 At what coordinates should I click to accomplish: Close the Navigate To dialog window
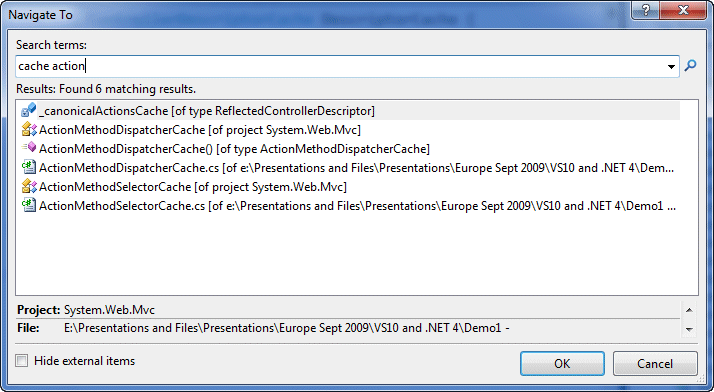point(684,10)
